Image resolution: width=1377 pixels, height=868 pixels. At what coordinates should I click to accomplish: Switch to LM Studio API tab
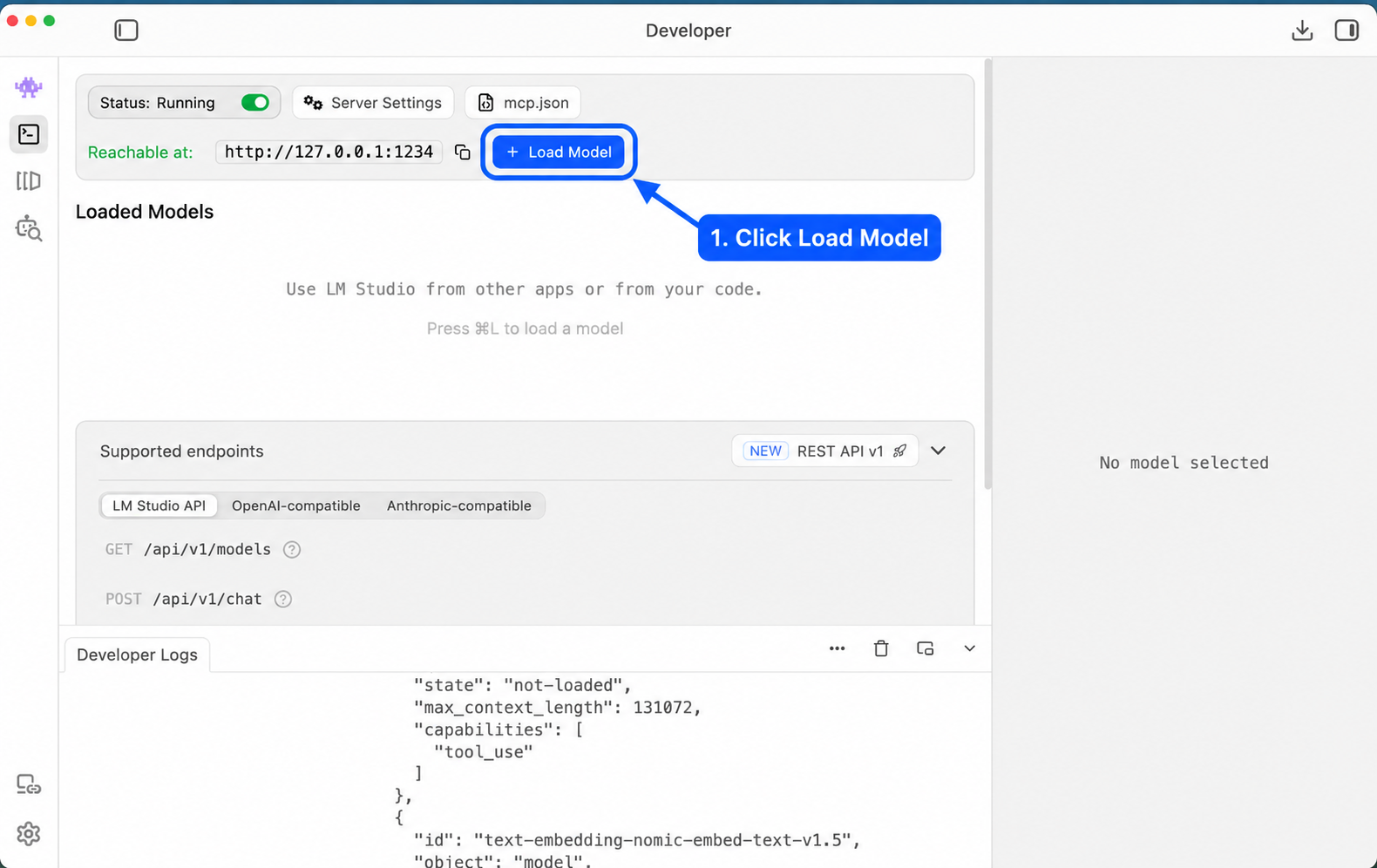click(x=159, y=505)
